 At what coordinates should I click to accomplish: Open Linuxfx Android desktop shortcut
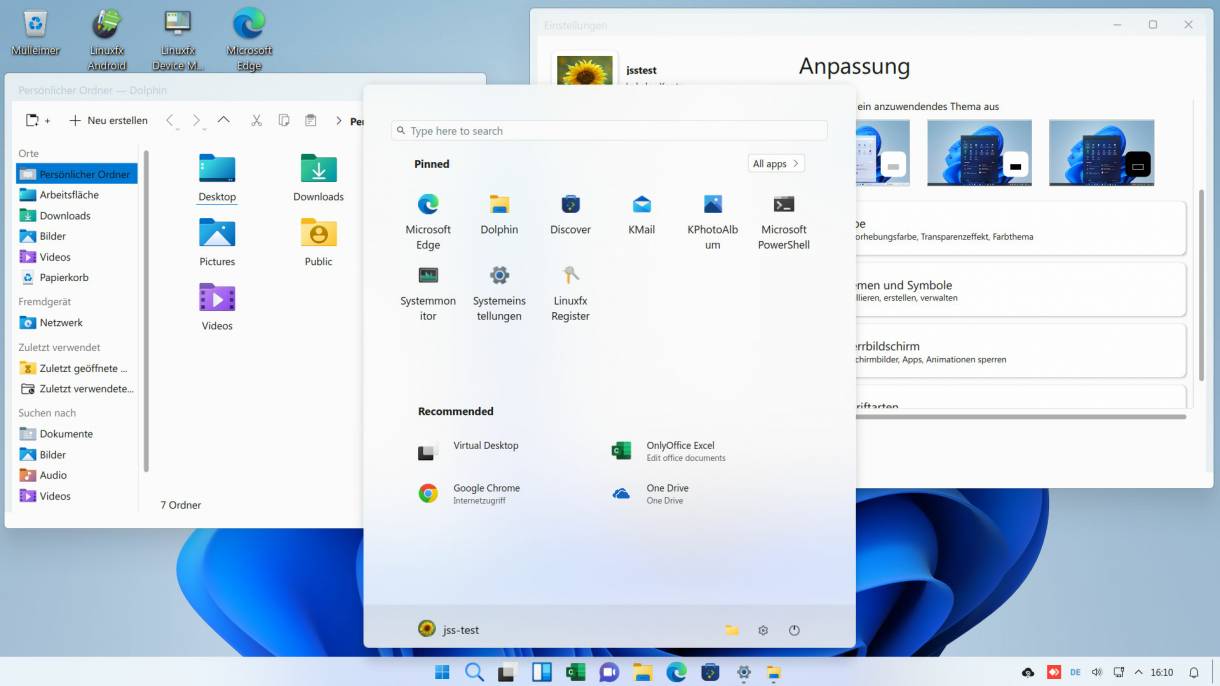pyautogui.click(x=107, y=40)
